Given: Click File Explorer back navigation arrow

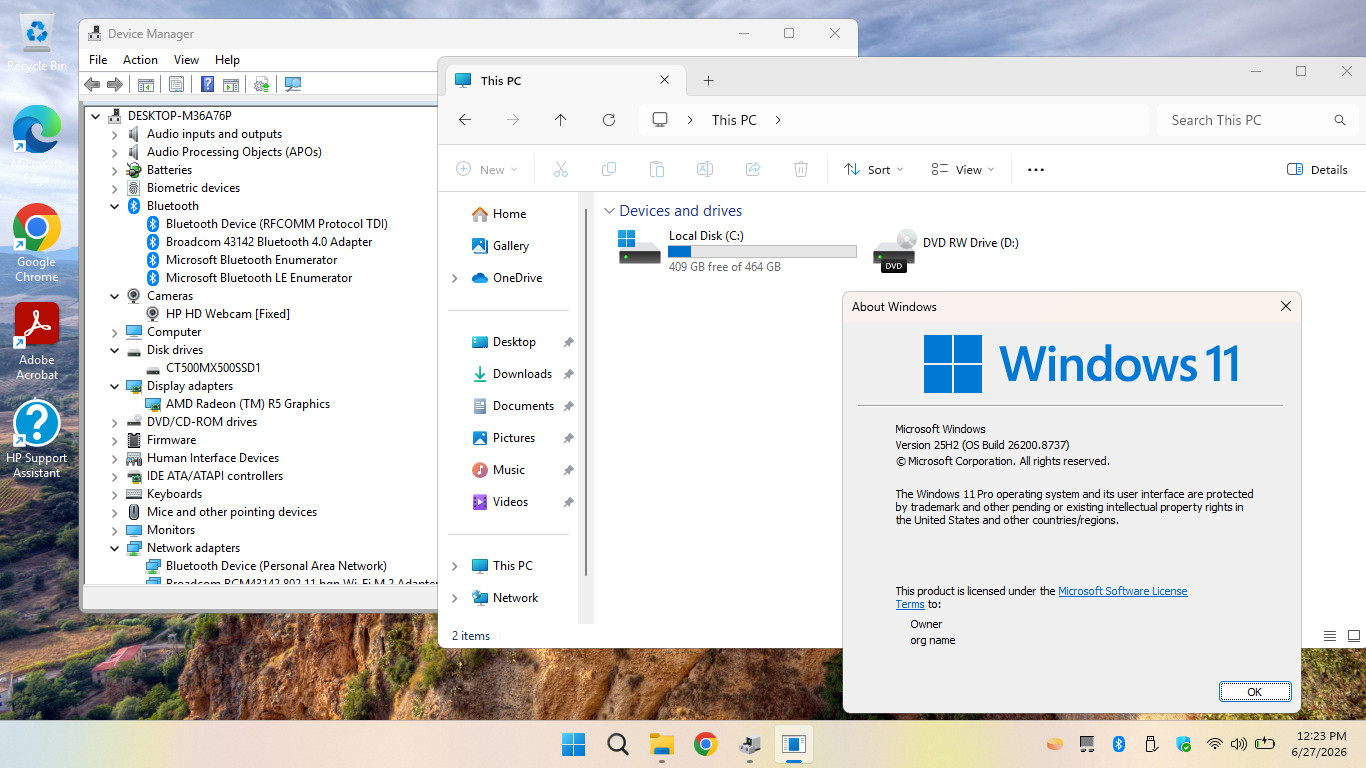Looking at the screenshot, I should pyautogui.click(x=465, y=120).
